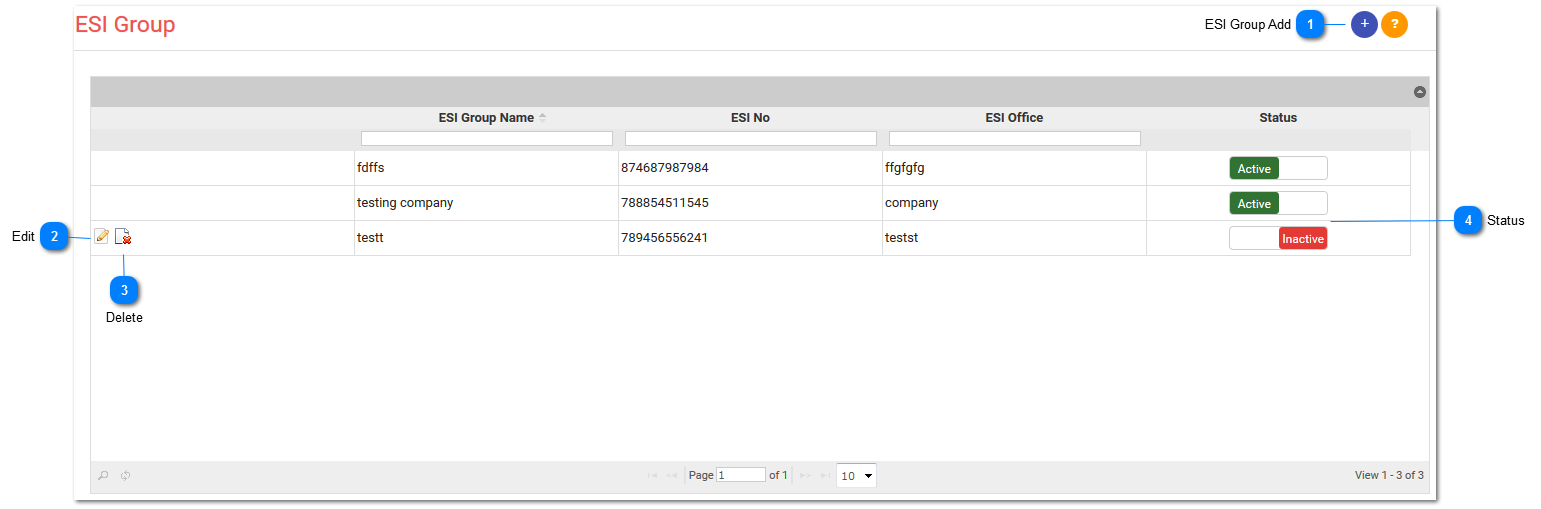Go to the first page of the grid
Screen dimensions: 1541x509
point(653,476)
